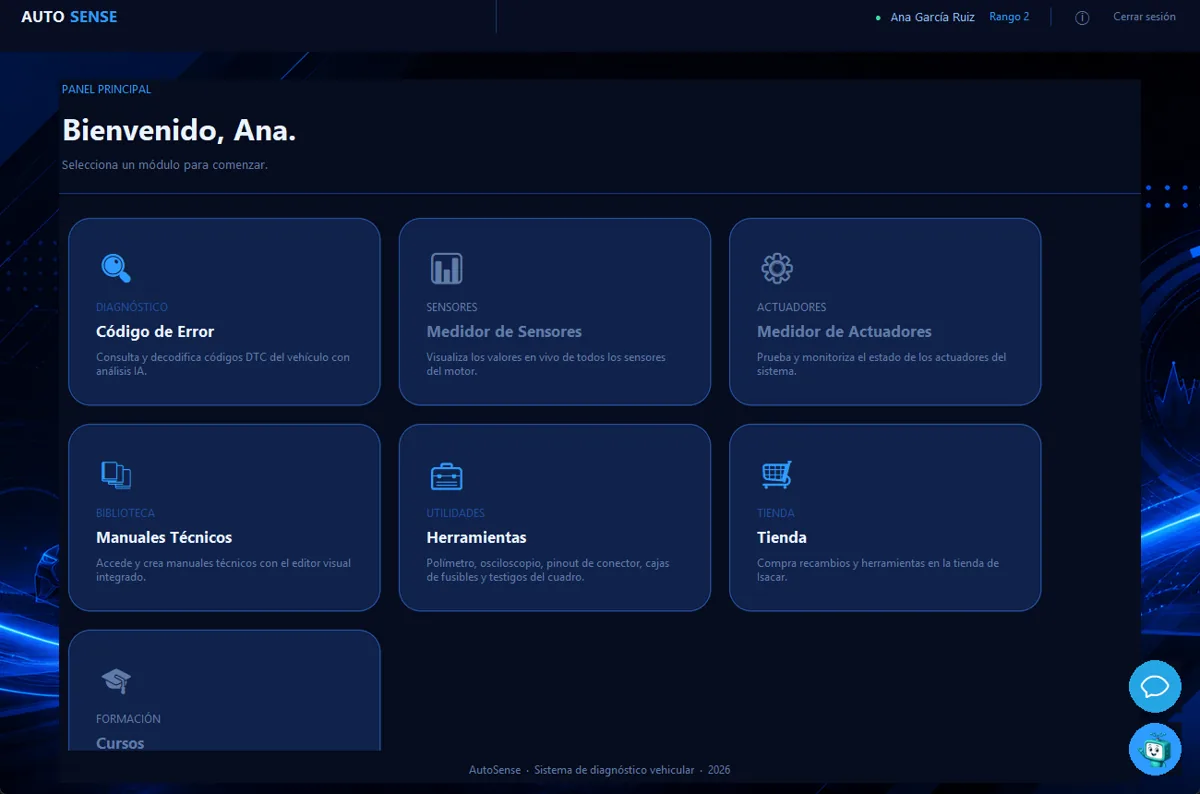Open the Cursos title

click(120, 743)
